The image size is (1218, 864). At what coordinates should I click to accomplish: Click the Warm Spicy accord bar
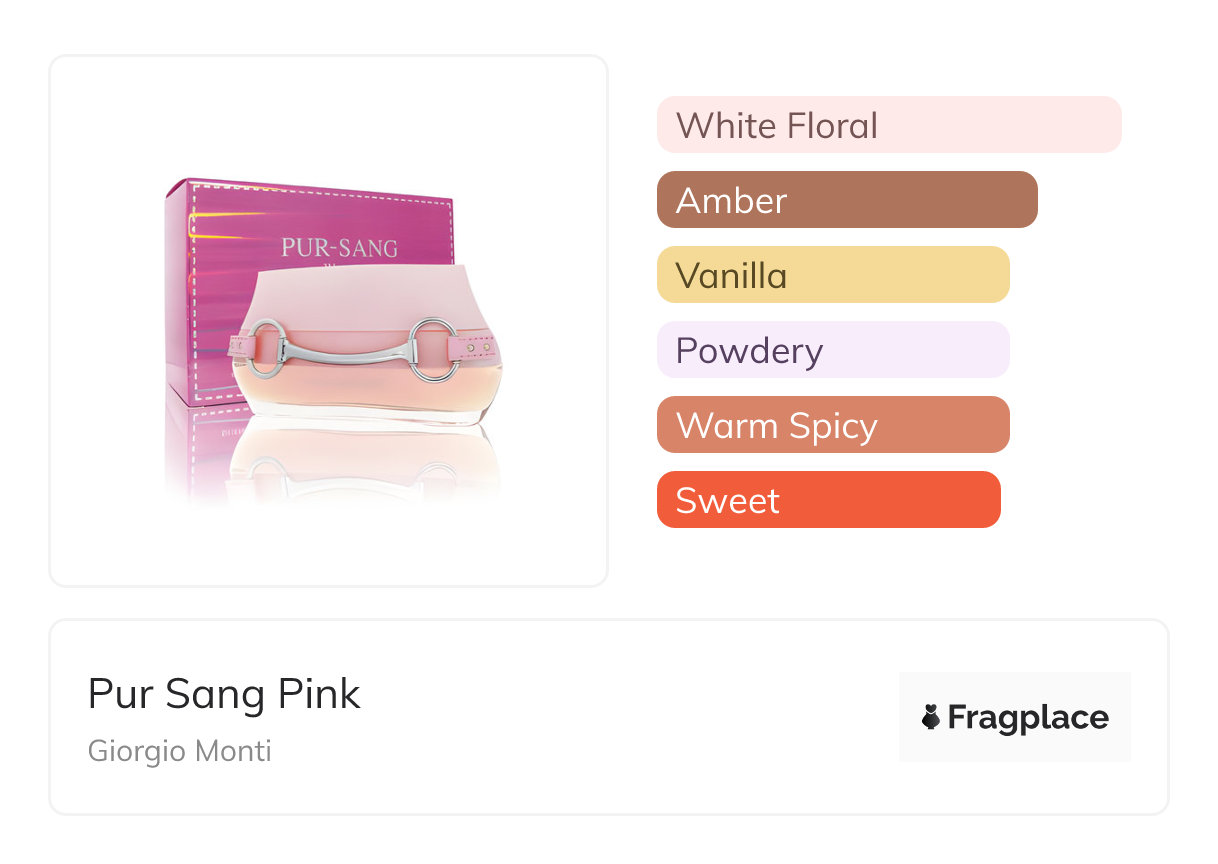tap(832, 425)
